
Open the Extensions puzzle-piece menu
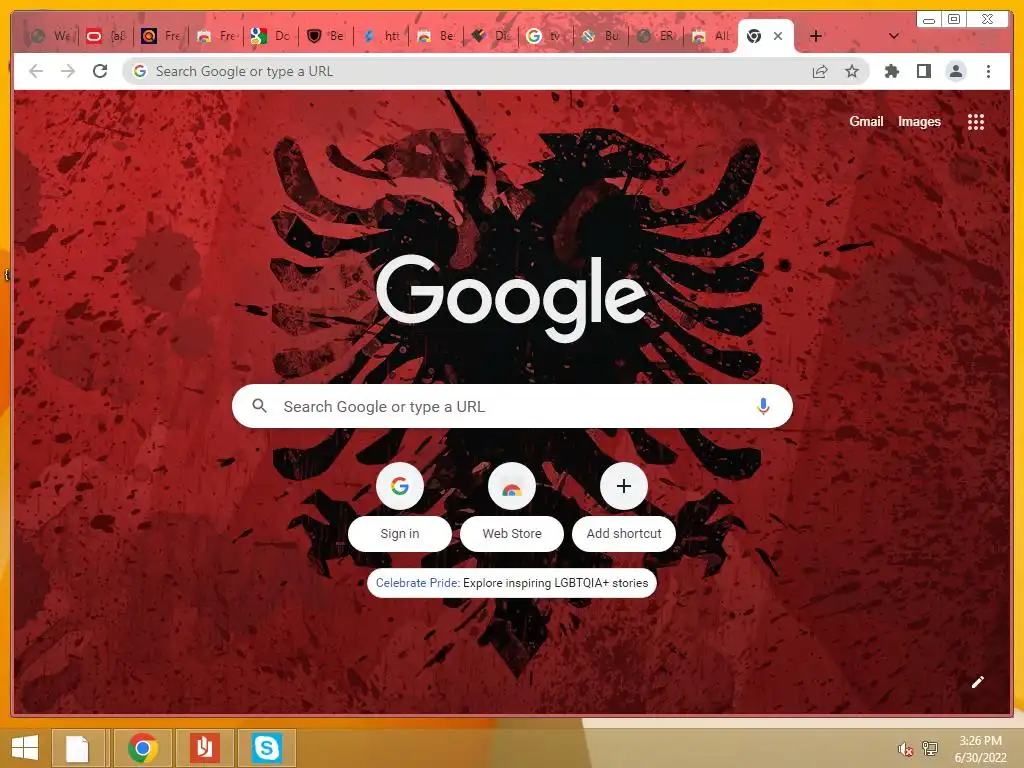click(891, 72)
